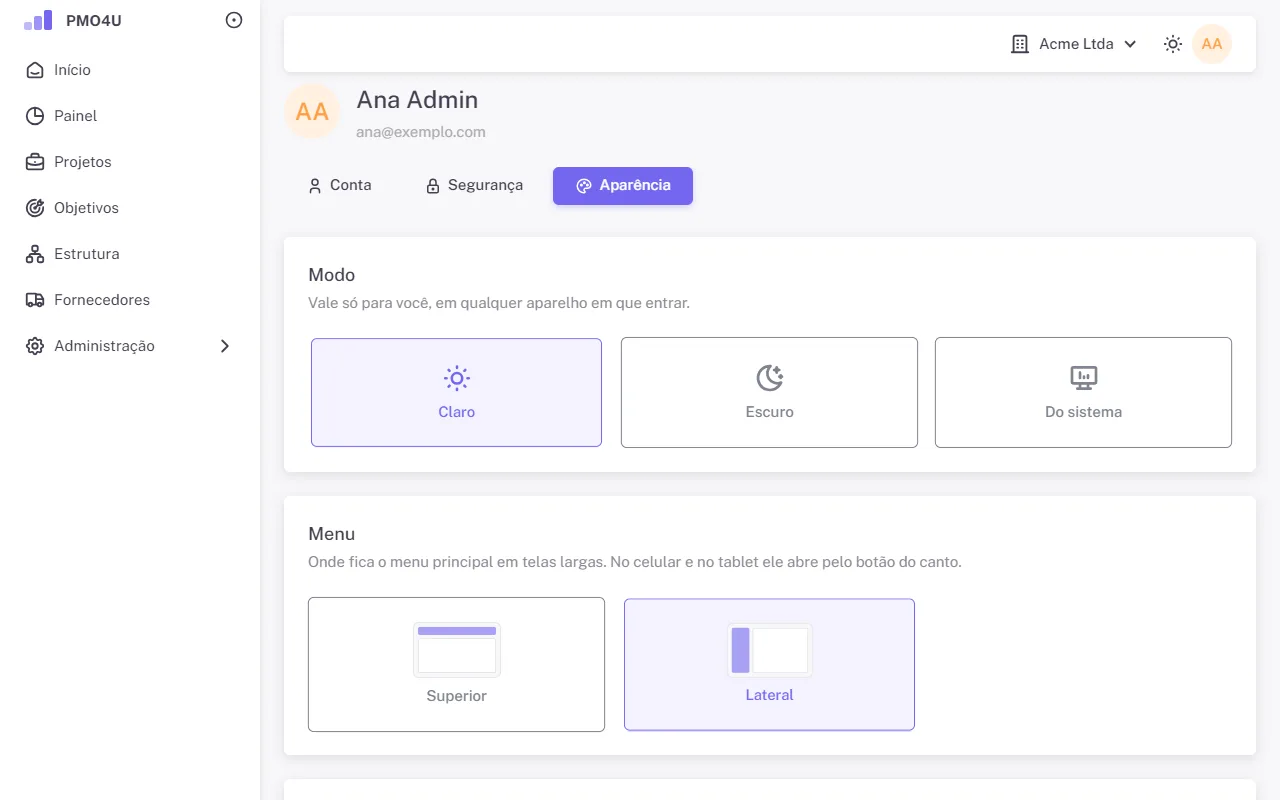Click the Objetivos target icon
The width and height of the screenshot is (1280, 800).
(35, 208)
